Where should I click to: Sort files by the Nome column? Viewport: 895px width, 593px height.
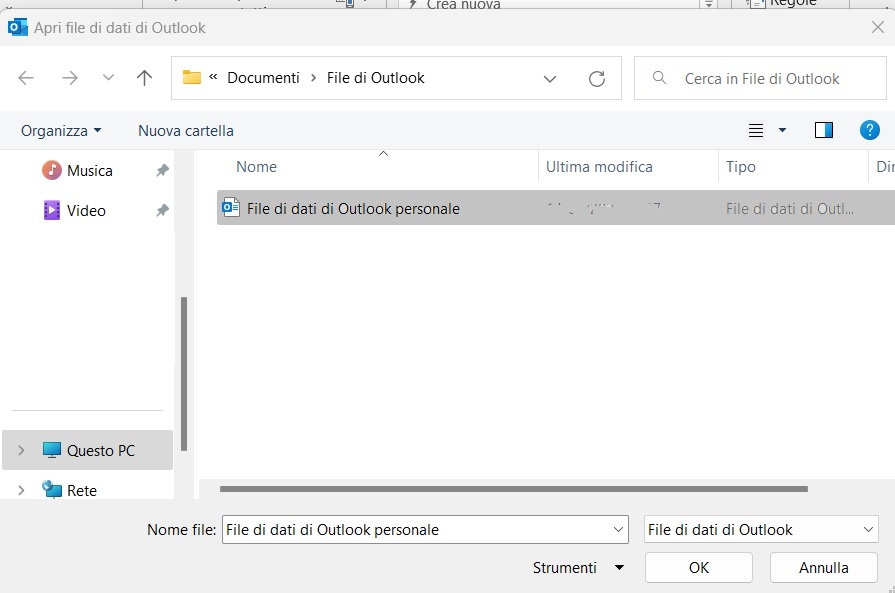(x=256, y=167)
